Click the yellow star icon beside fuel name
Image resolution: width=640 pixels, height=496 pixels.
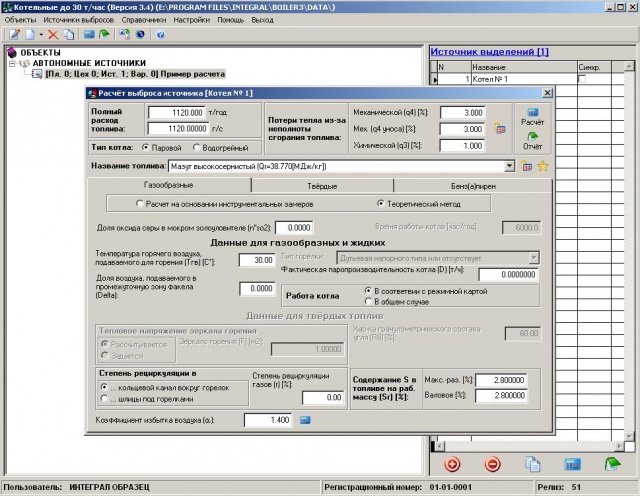point(543,165)
